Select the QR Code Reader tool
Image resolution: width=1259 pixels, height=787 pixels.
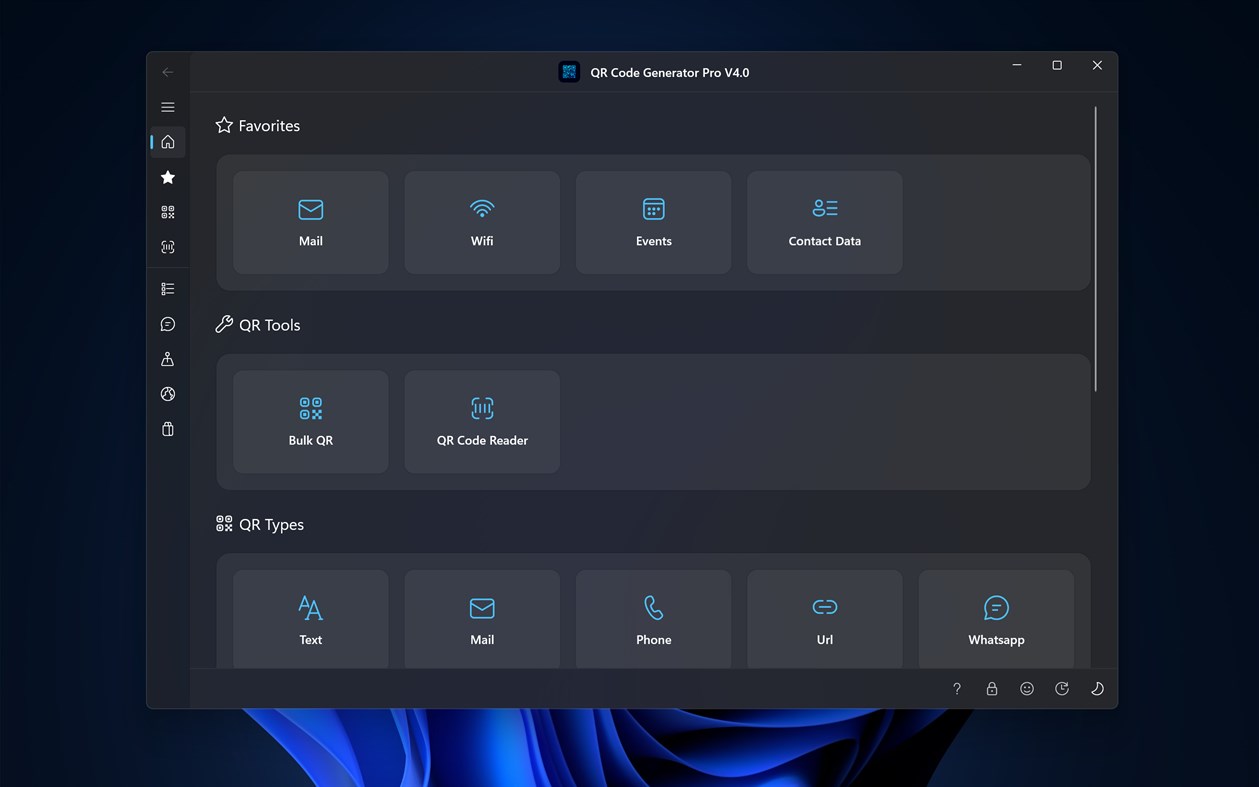point(481,421)
